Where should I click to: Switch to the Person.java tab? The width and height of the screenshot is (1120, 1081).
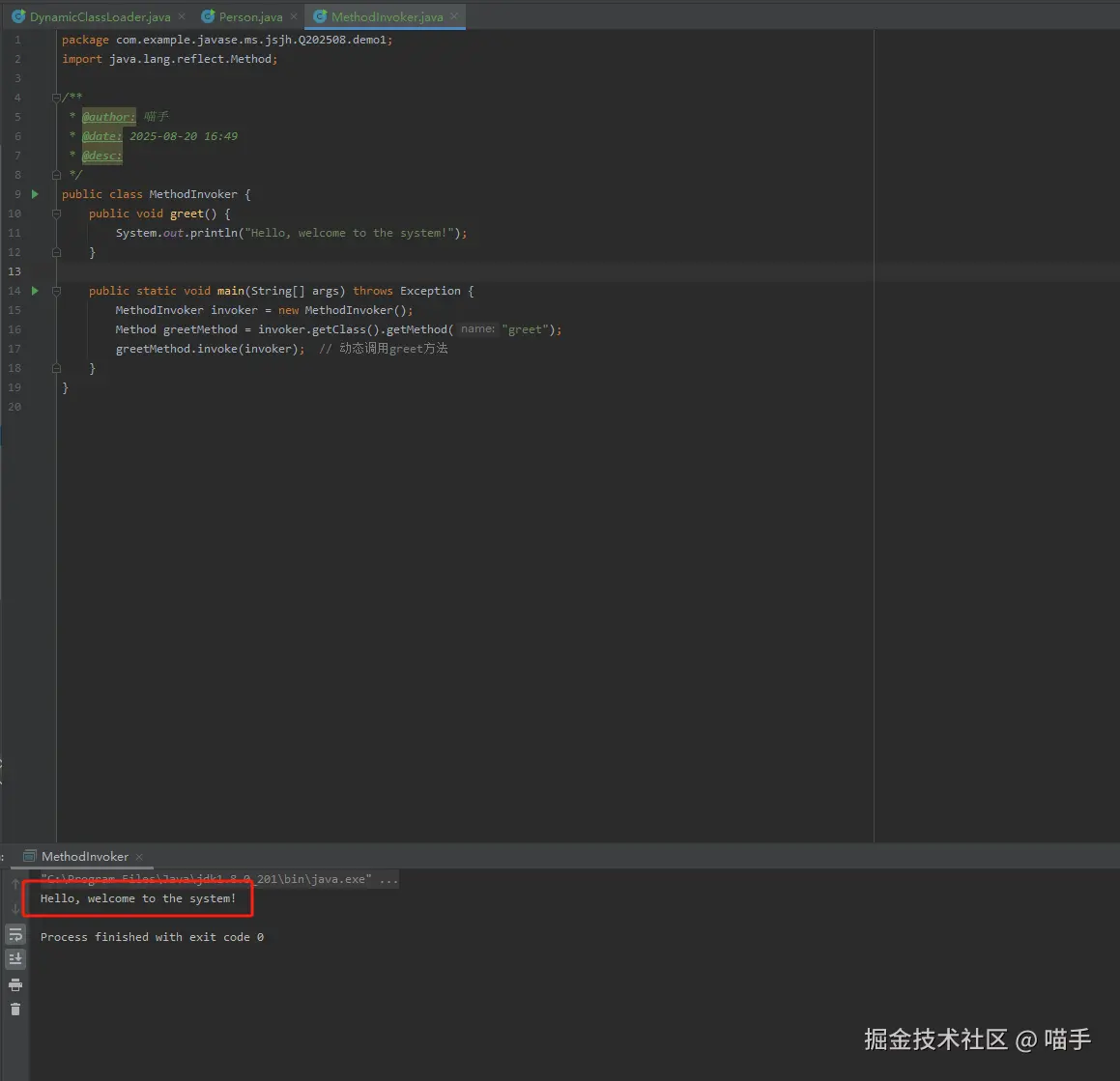point(250,16)
